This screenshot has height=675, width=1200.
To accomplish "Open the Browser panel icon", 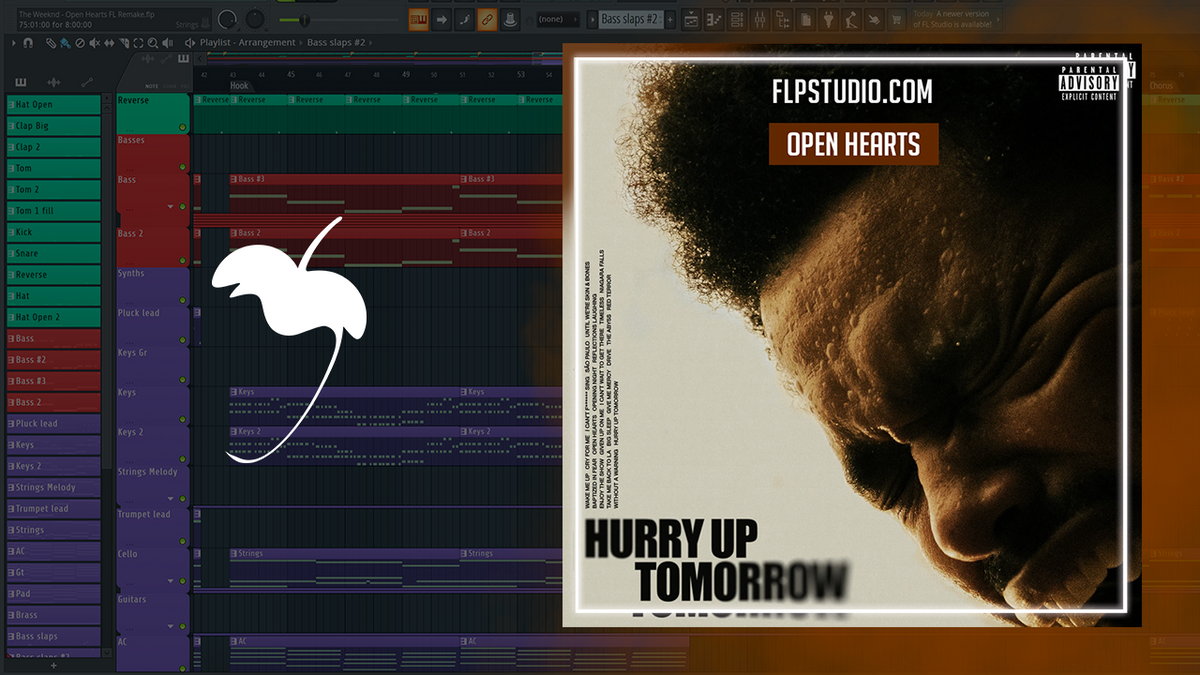I will click(784, 18).
